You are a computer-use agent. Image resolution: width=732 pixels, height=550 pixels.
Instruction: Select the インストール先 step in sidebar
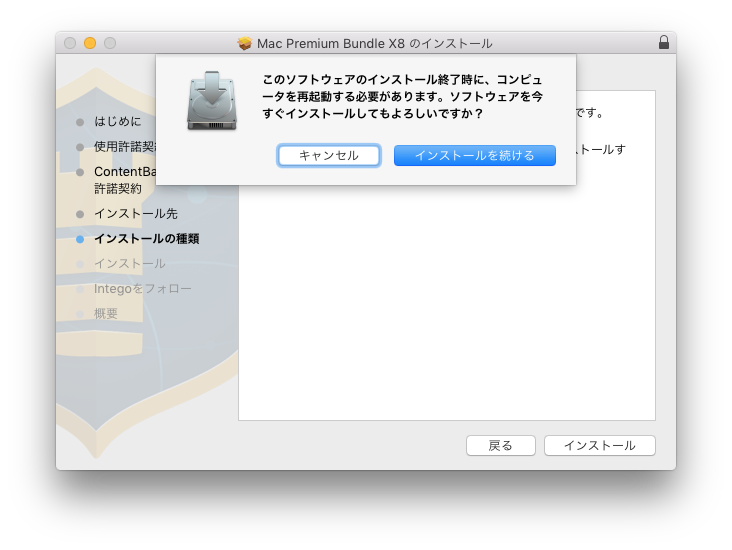click(136, 214)
